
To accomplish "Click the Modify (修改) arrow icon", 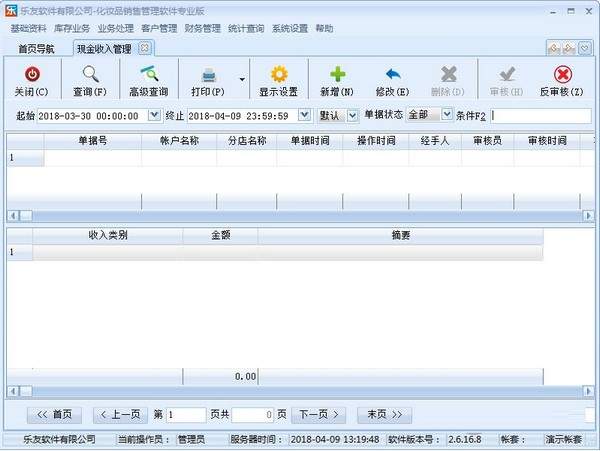I will pyautogui.click(x=391, y=75).
